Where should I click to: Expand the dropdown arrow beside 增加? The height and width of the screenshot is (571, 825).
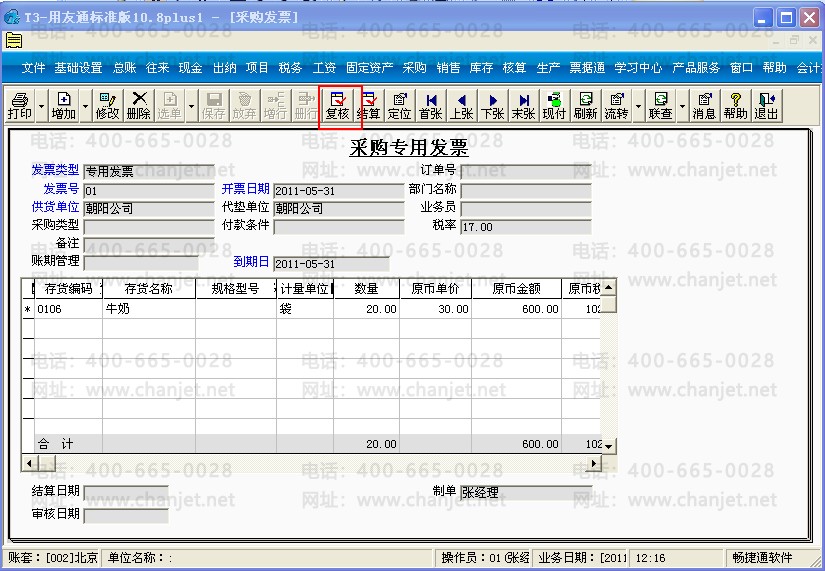pos(85,105)
